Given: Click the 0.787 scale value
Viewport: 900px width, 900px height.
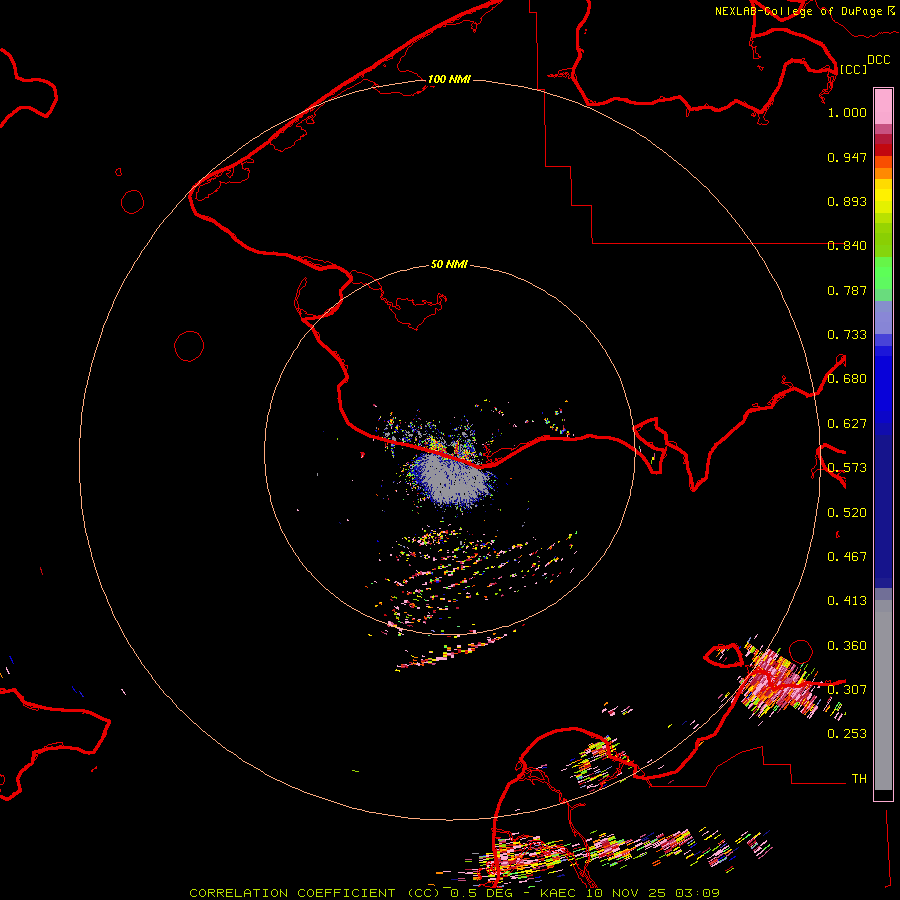Looking at the screenshot, I should click(x=847, y=290).
